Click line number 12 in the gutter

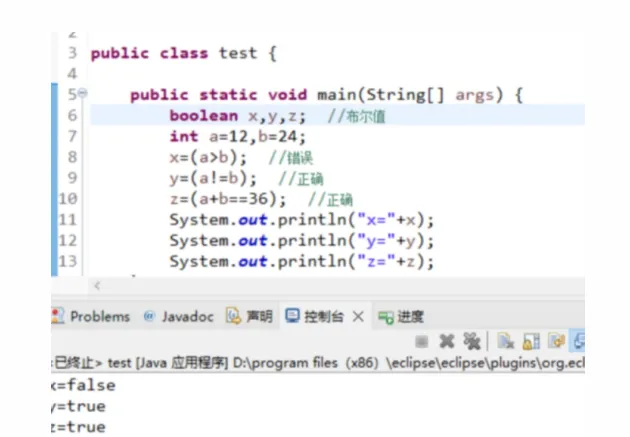tap(68, 241)
